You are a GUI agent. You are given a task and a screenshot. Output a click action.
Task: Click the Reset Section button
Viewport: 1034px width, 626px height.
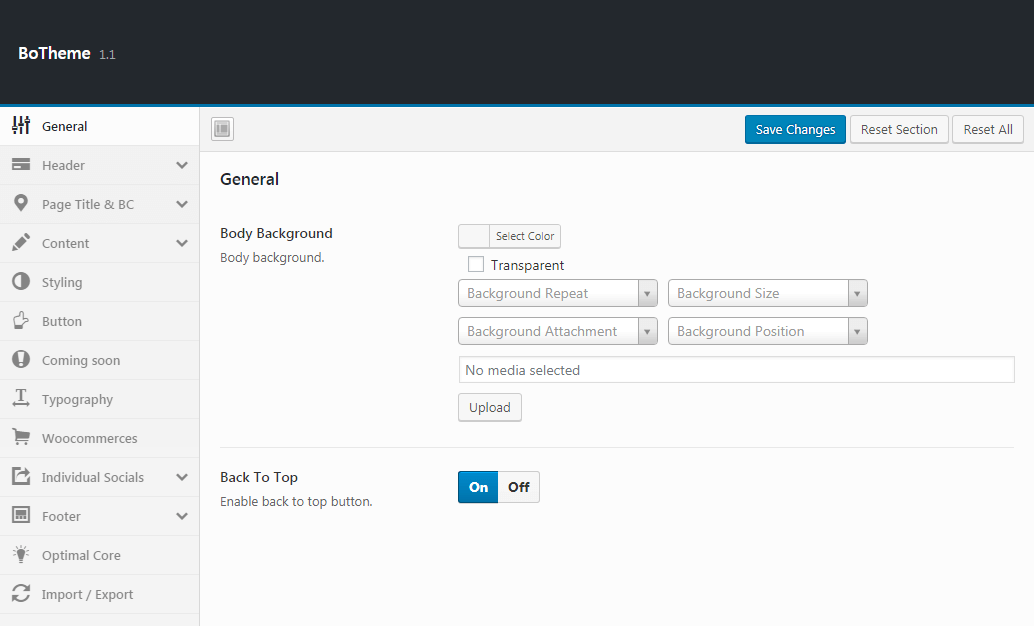[x=899, y=129]
